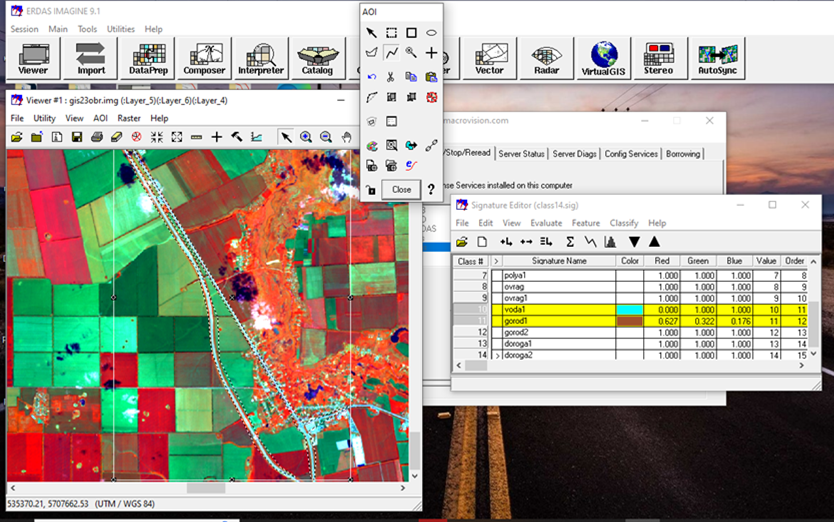Choose the dashed marquee box tool in AOI

pyautogui.click(x=391, y=33)
